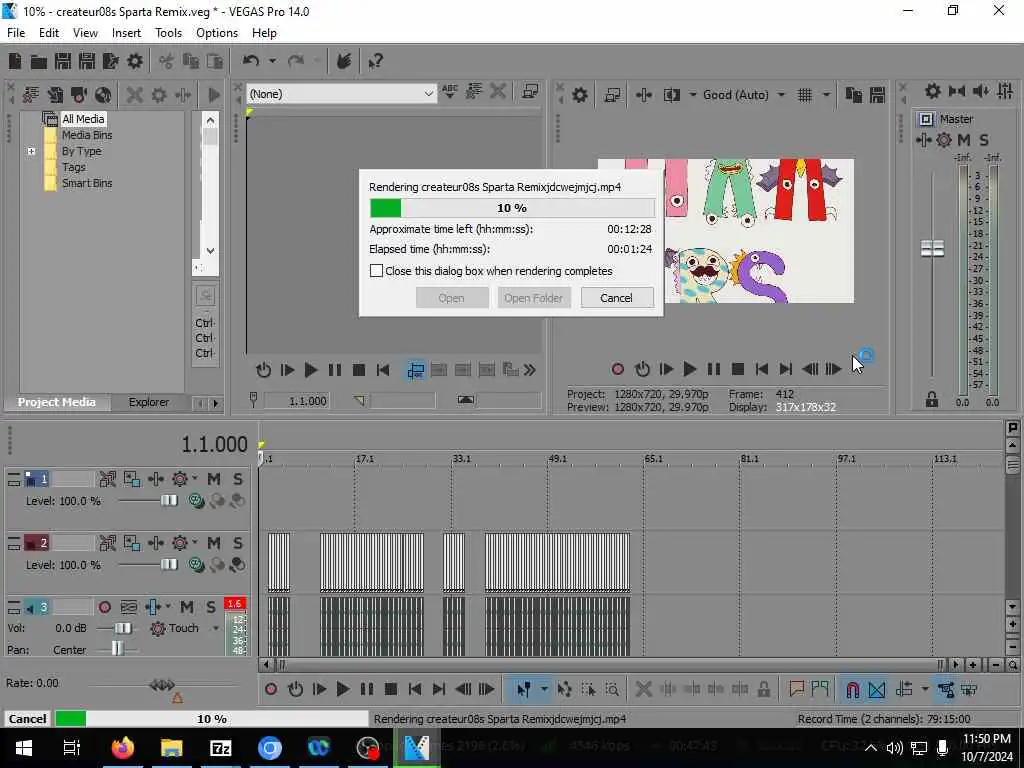
Task: Toggle Master bus Mute button
Action: (964, 140)
